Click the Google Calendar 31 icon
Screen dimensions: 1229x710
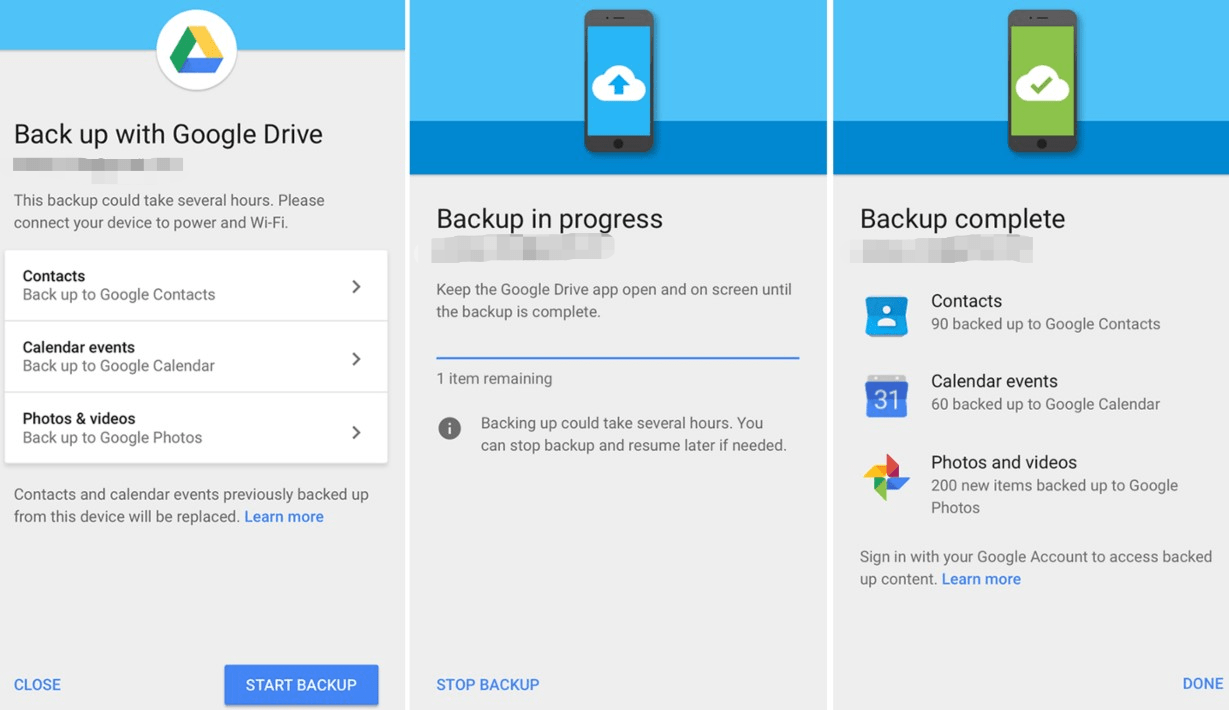(886, 396)
